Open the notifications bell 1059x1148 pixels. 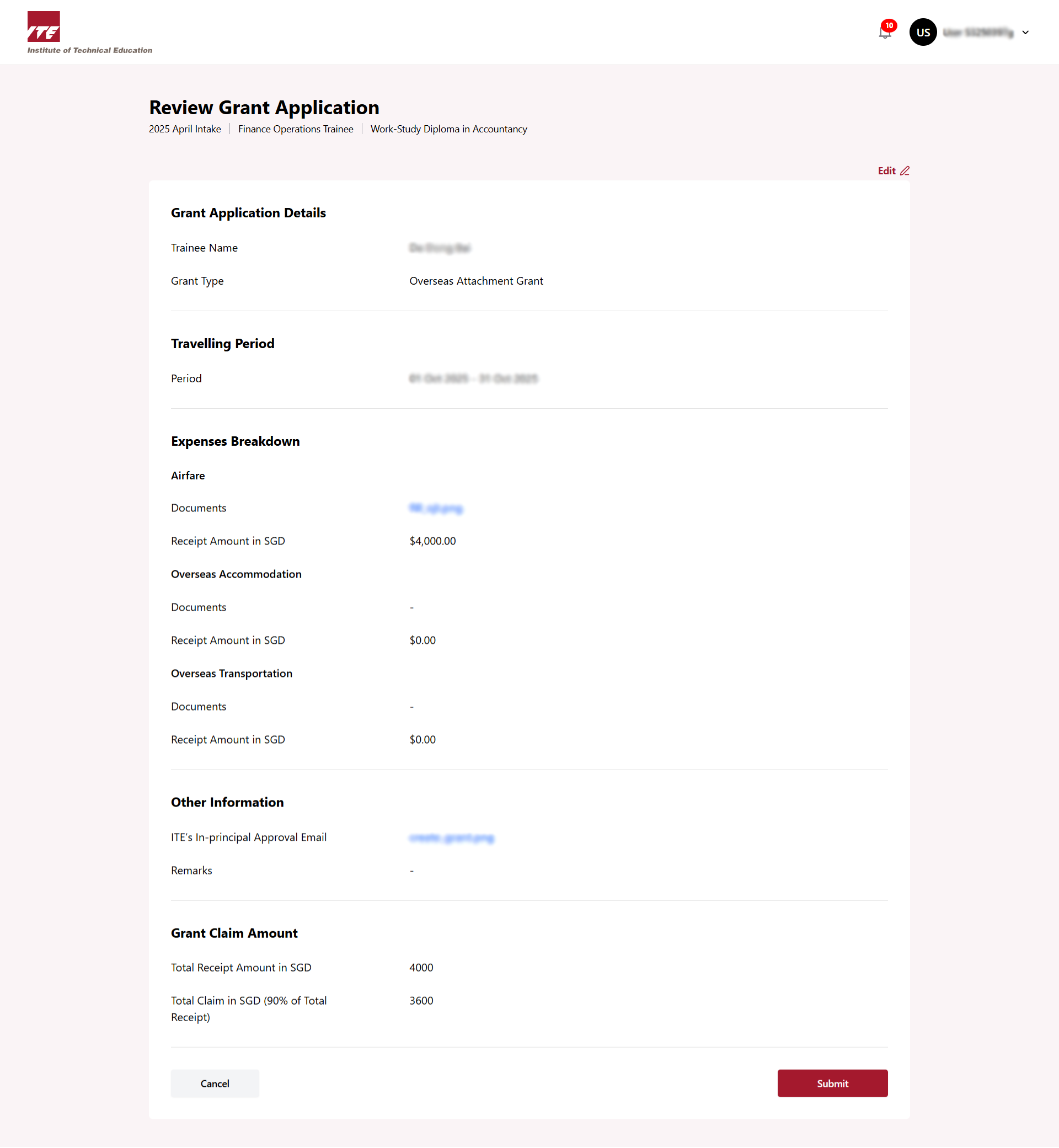pyautogui.click(x=884, y=34)
